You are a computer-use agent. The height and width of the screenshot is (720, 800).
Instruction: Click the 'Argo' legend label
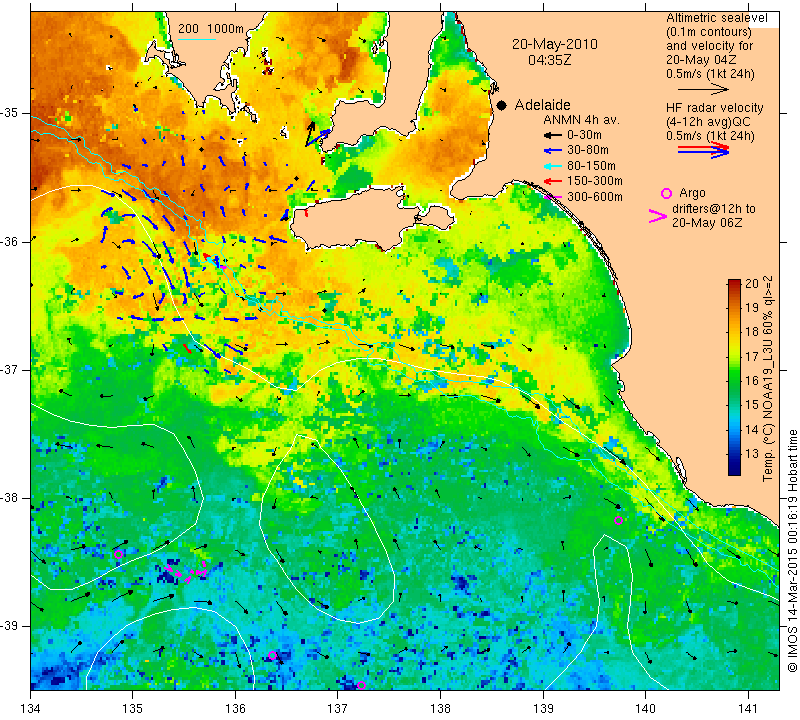[692, 193]
